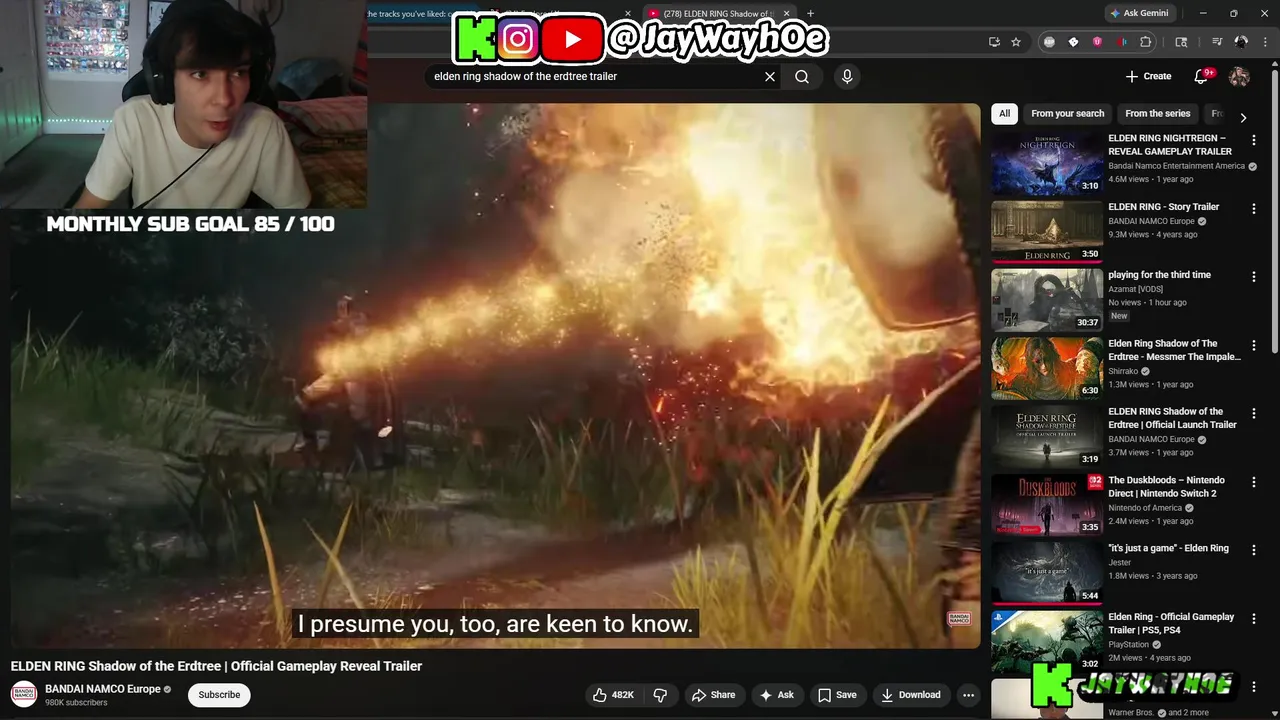Open the BANDAI NAMCO Europe channel name link
The width and height of the screenshot is (1280, 720).
coord(103,689)
